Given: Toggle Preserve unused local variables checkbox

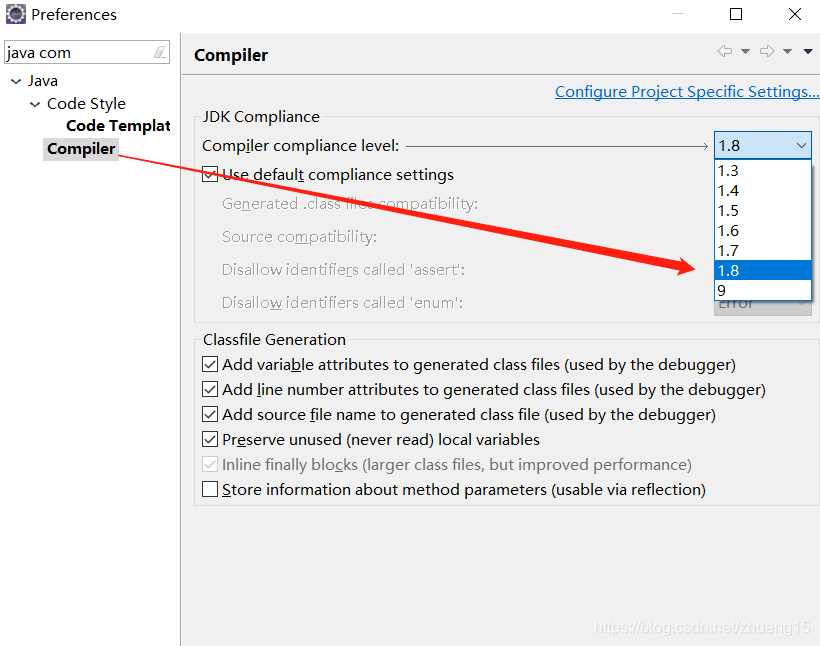Looking at the screenshot, I should coord(210,439).
